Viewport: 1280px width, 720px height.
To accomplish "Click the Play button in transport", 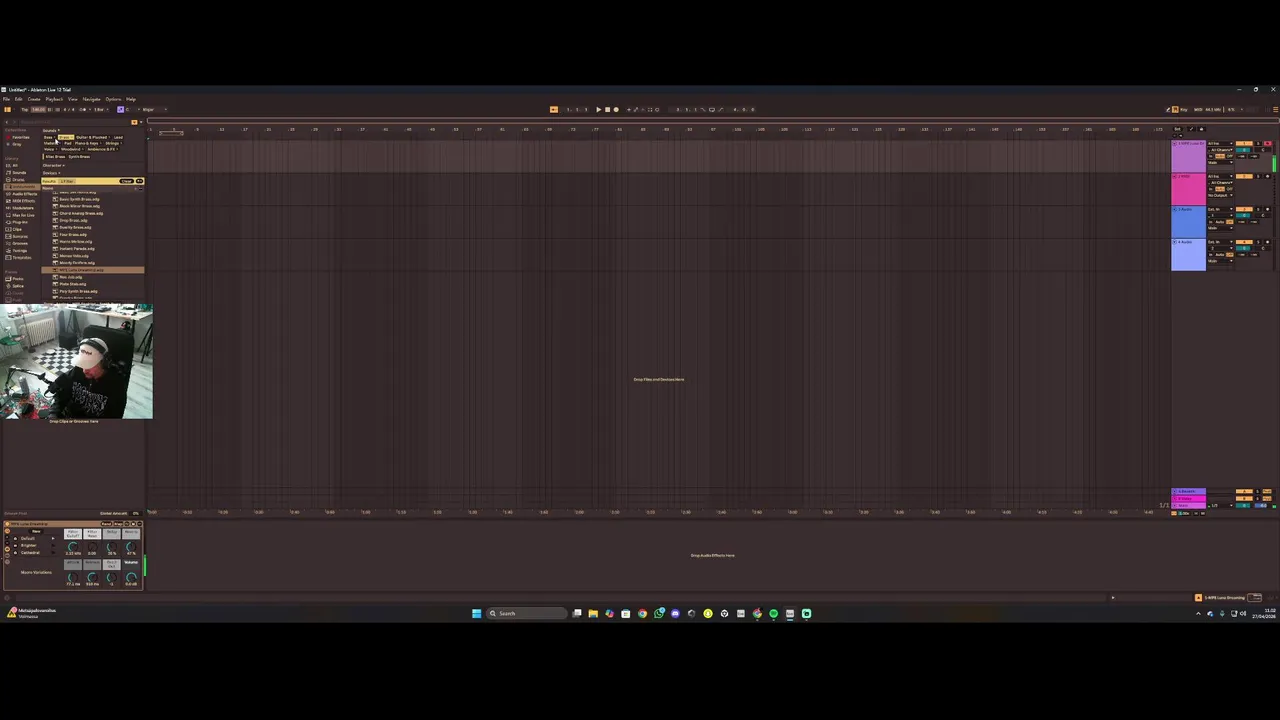I will [x=598, y=109].
